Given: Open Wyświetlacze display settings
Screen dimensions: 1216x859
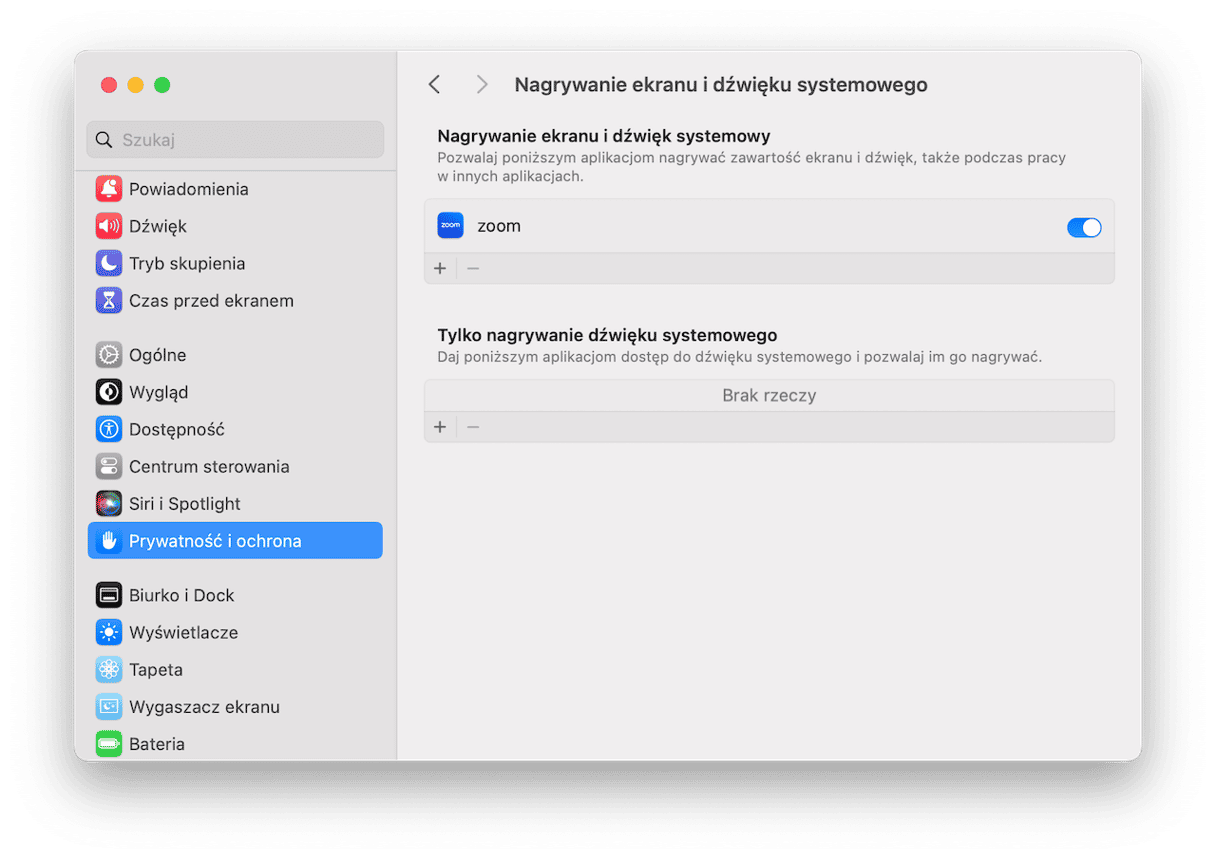Looking at the screenshot, I should (183, 632).
